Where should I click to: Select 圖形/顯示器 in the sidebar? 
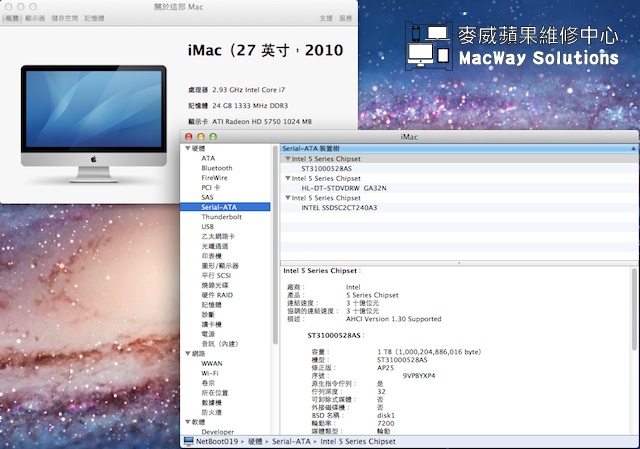point(220,266)
